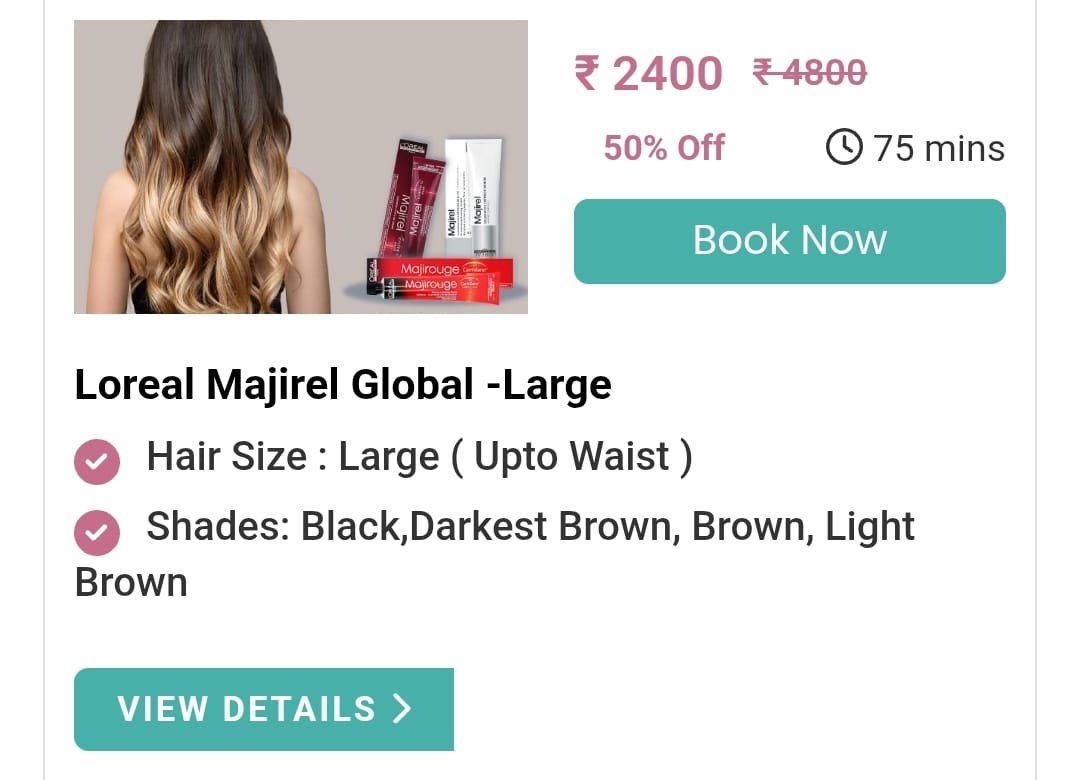This screenshot has width=1080, height=780.
Task: Click the struck-through ₹4800 original price
Action: (809, 72)
